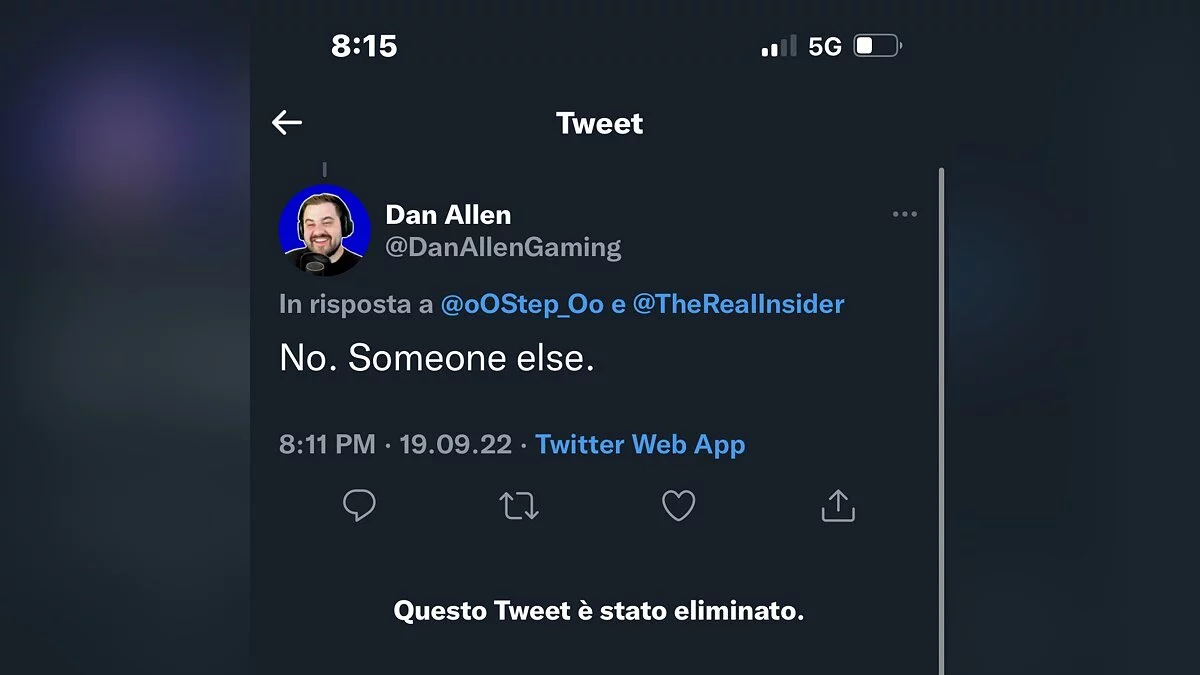Click the Twitter Web App source link

point(640,444)
